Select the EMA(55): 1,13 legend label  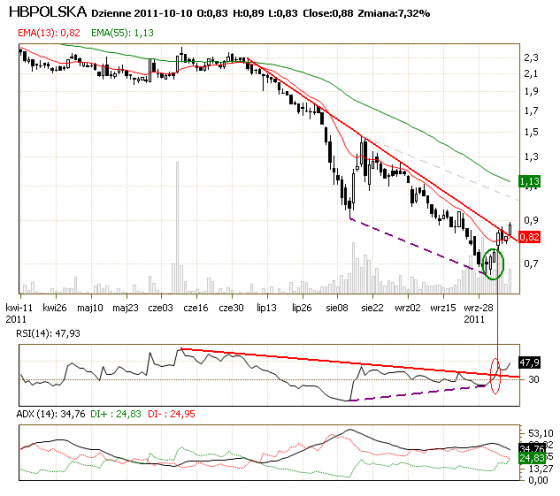pyautogui.click(x=122, y=33)
